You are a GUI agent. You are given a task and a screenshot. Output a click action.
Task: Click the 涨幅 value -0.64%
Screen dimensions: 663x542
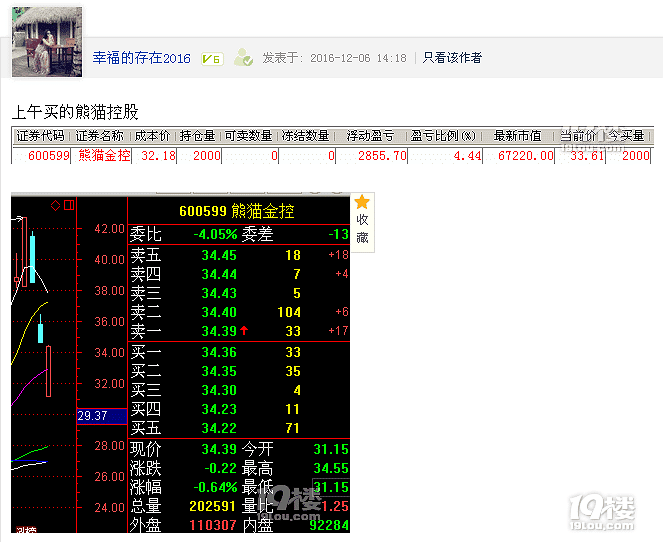(x=215, y=487)
